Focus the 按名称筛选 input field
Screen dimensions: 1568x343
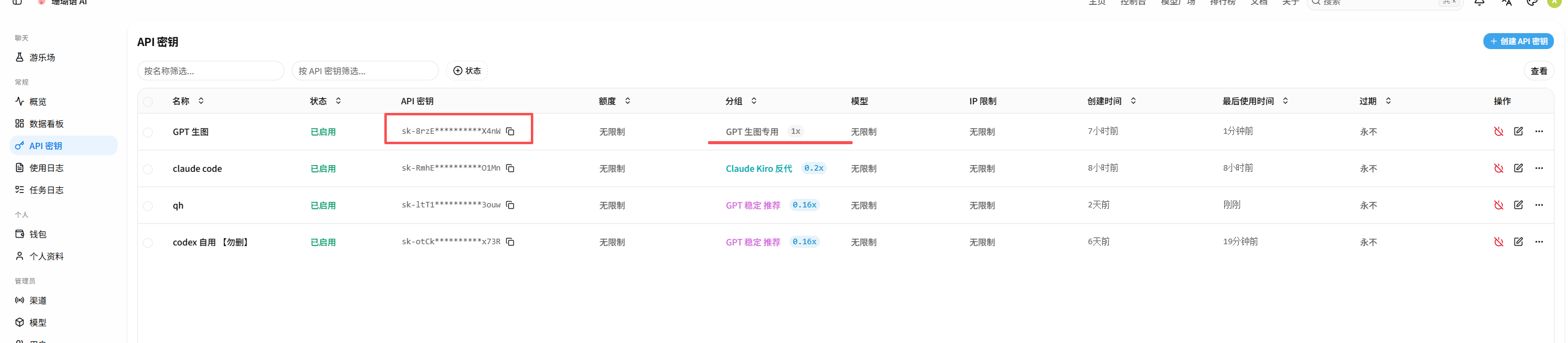coord(211,71)
